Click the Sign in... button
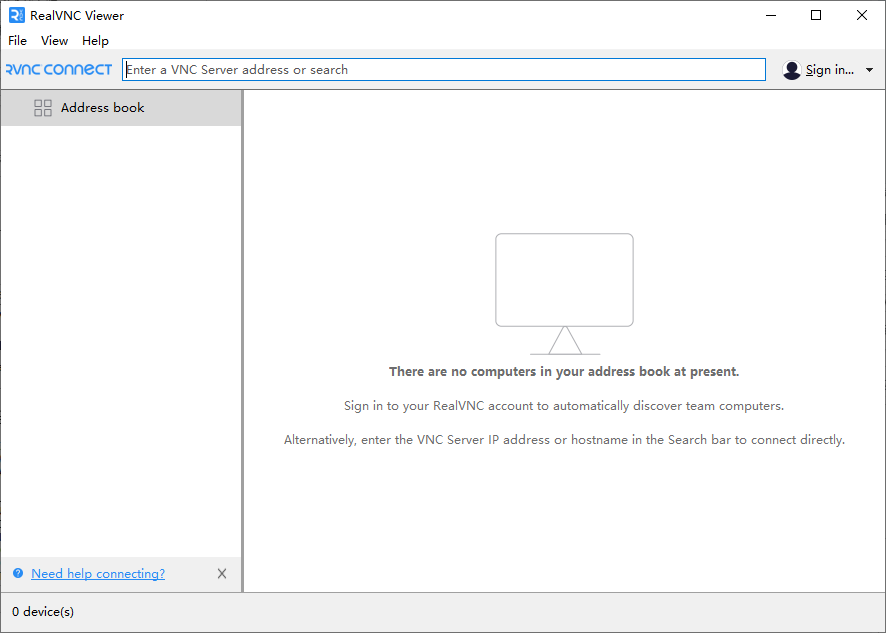The image size is (886, 633). (828, 69)
